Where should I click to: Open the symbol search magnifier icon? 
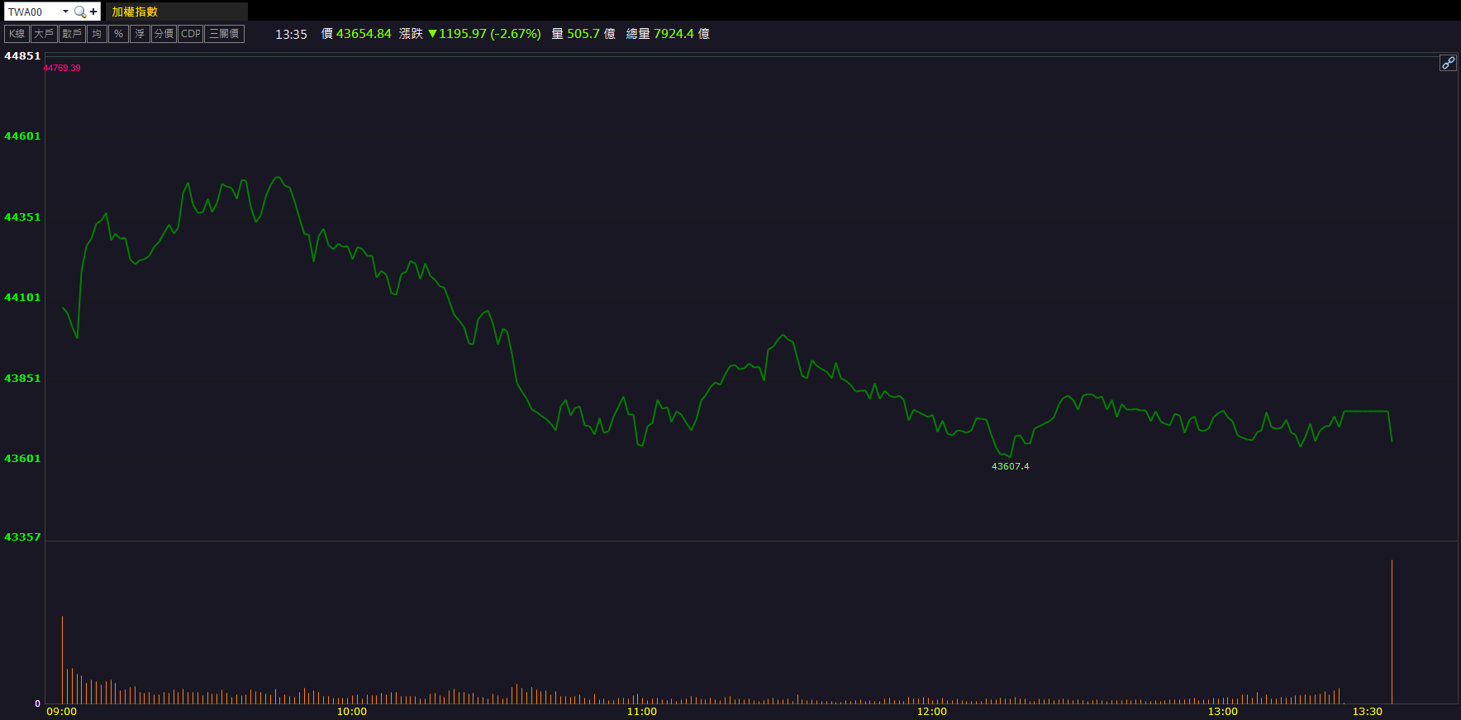pos(80,12)
